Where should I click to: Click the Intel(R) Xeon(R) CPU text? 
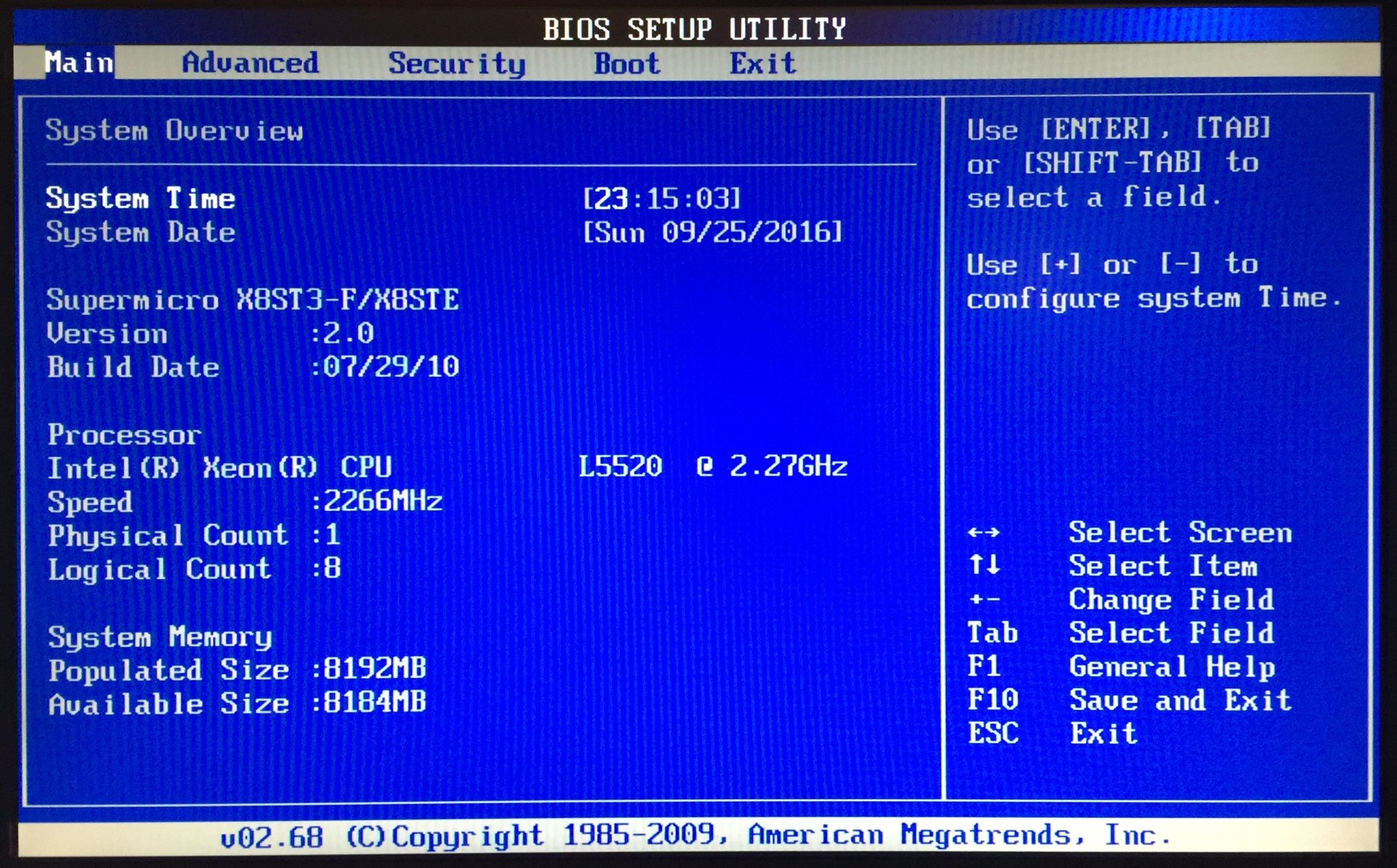(x=220, y=468)
